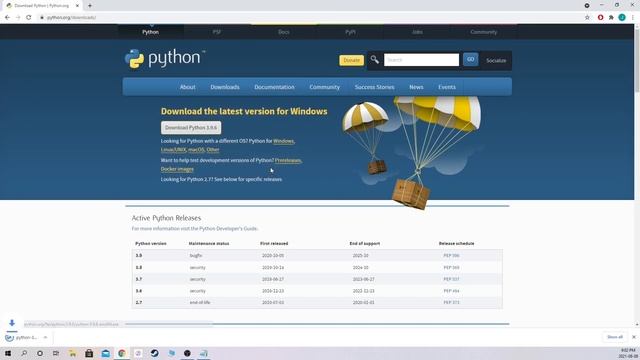Click the browser Forward arrow
The image size is (640, 360).
18,18
